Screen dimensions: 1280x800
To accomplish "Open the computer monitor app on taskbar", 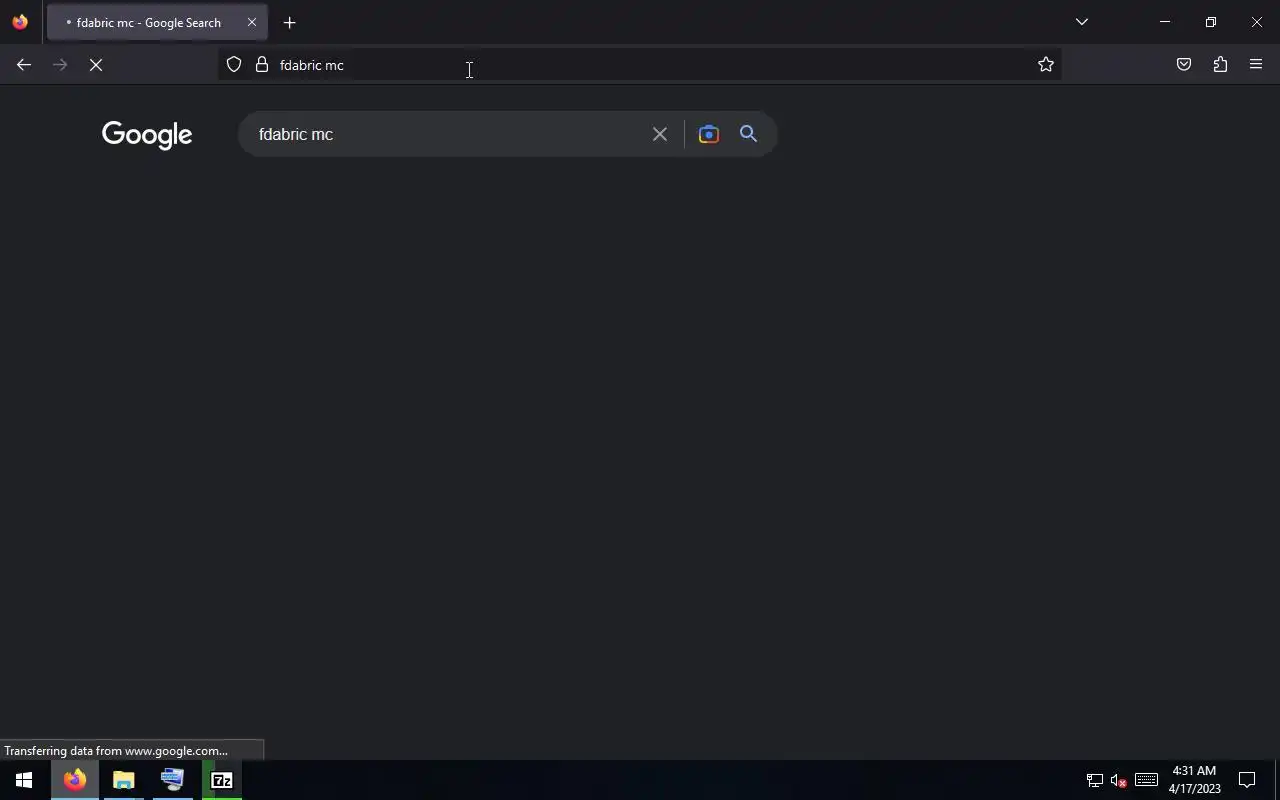I will pyautogui.click(x=173, y=780).
